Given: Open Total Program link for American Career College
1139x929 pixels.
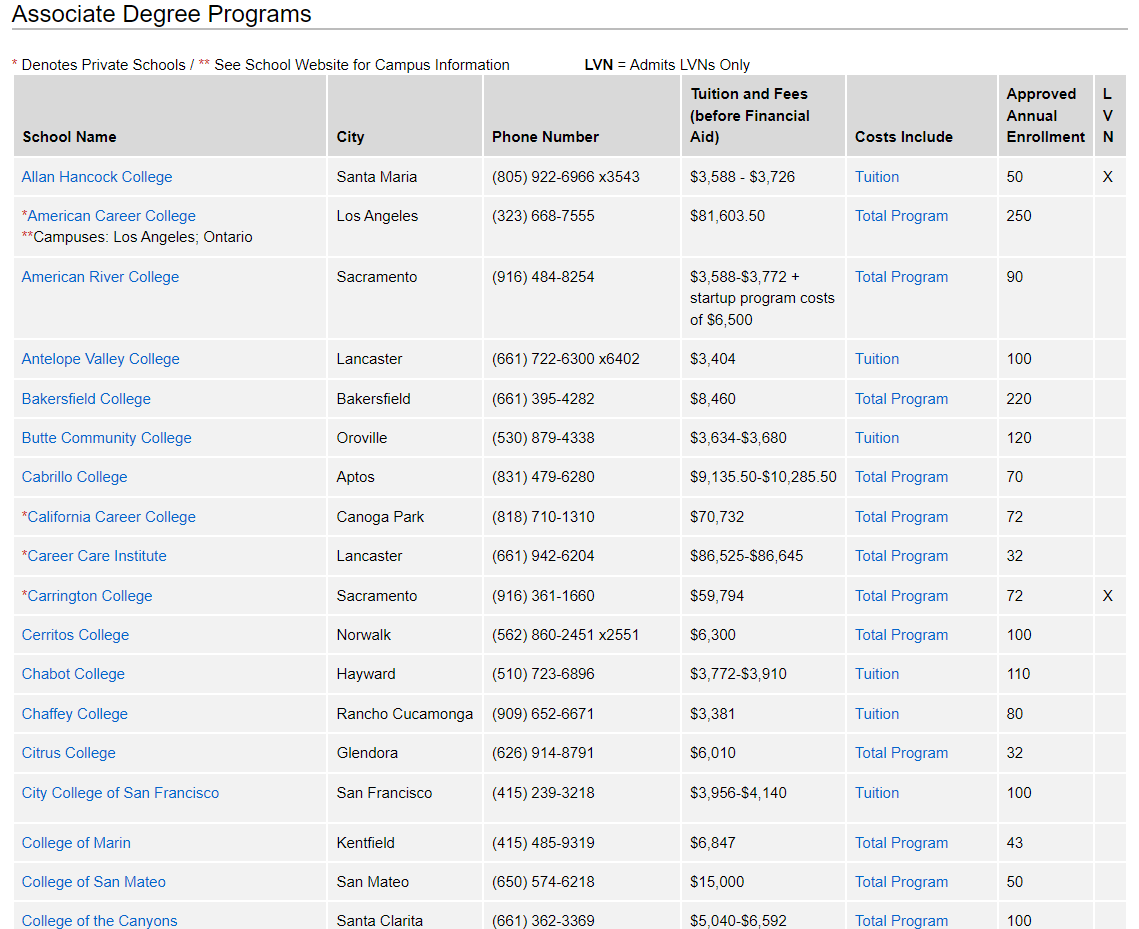Looking at the screenshot, I should 901,216.
